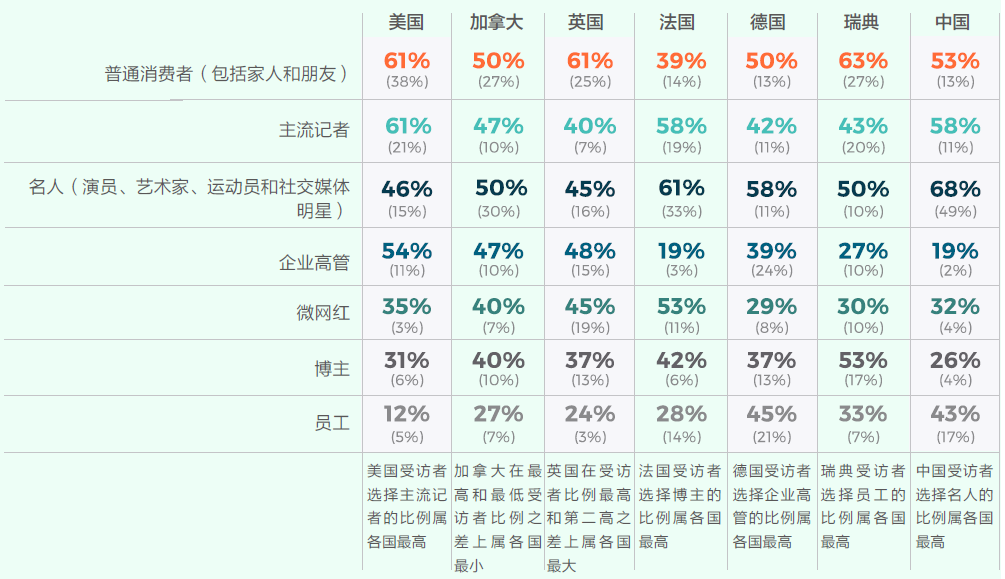Click the 美国 column header

coord(407,22)
